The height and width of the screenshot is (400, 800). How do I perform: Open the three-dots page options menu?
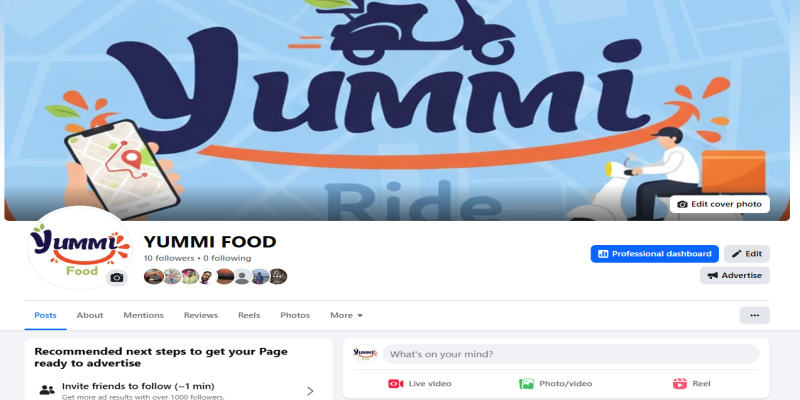[755, 315]
